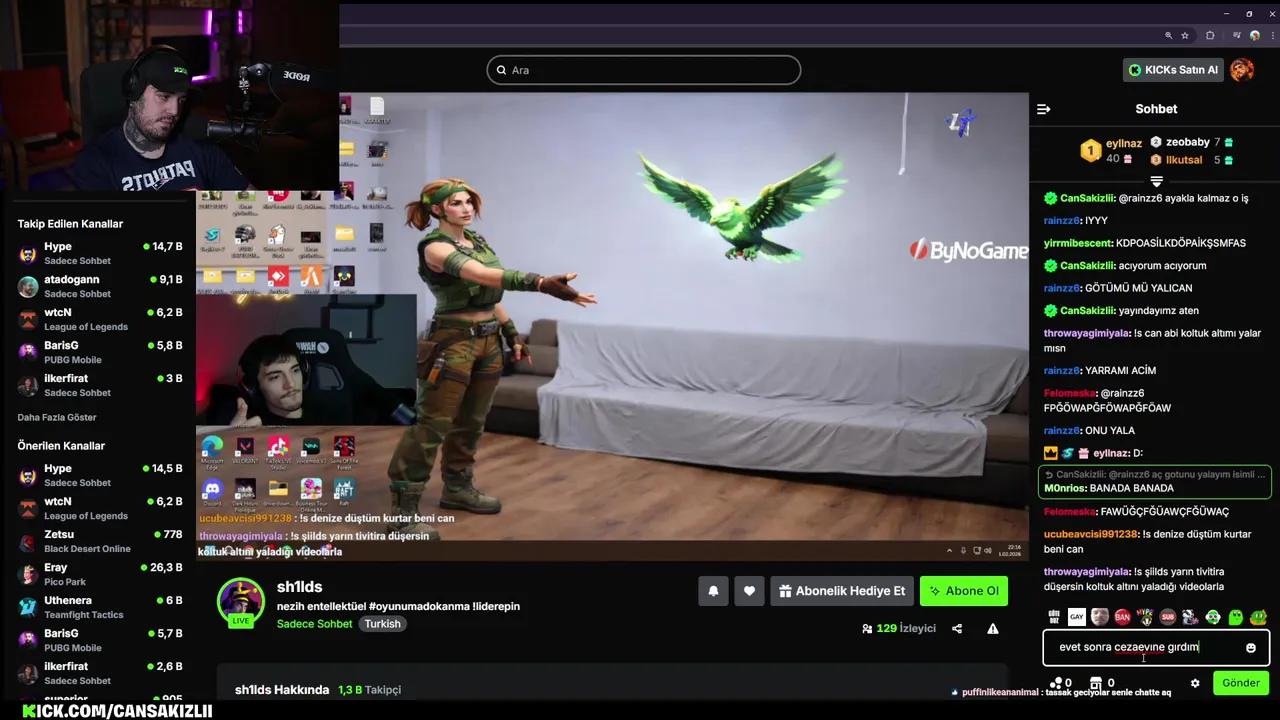Click the KICKs Satın Al button
The height and width of the screenshot is (720, 1280).
1173,70
